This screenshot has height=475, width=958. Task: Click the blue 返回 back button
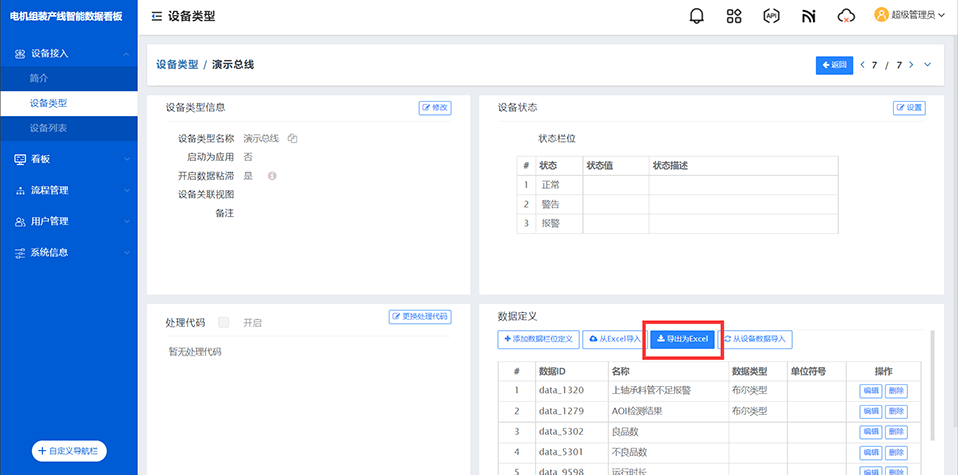(x=833, y=65)
